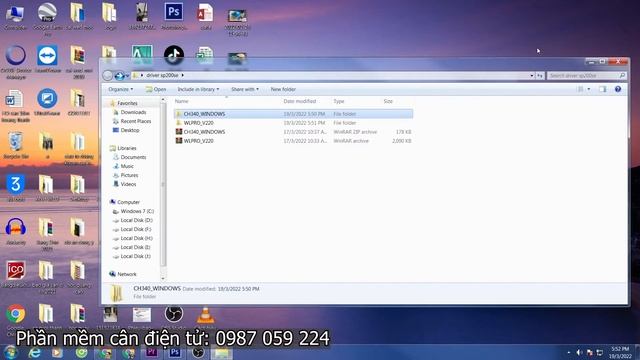This screenshot has width=640, height=360.
Task: Click the Windows Start button
Action: pos(10,352)
